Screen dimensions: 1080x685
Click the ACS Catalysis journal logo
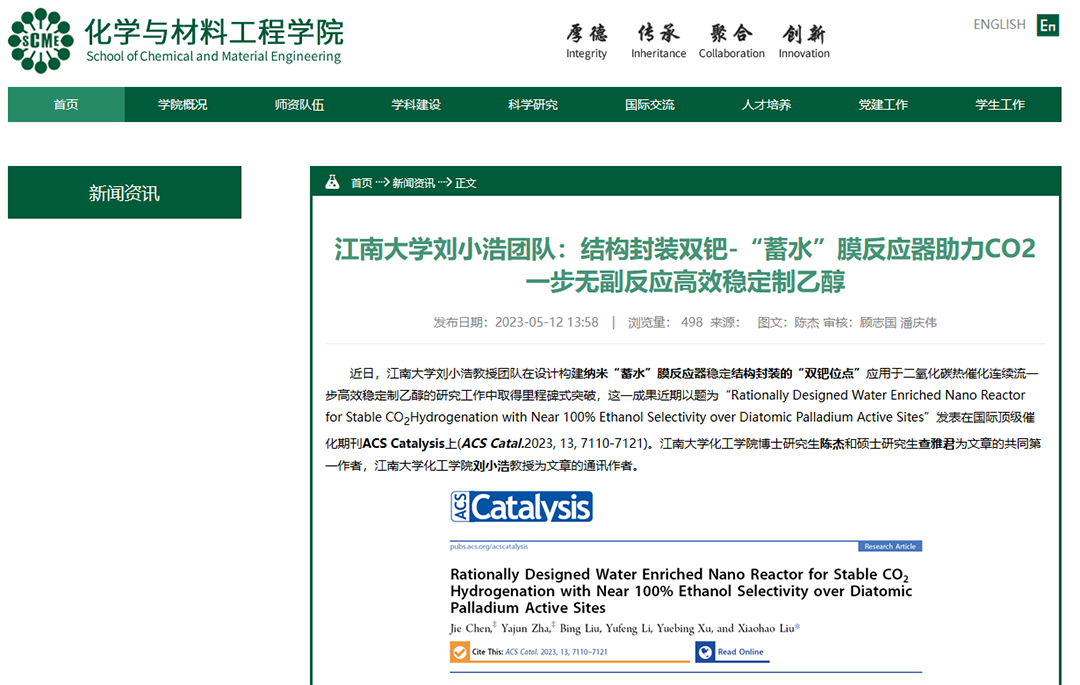[521, 507]
